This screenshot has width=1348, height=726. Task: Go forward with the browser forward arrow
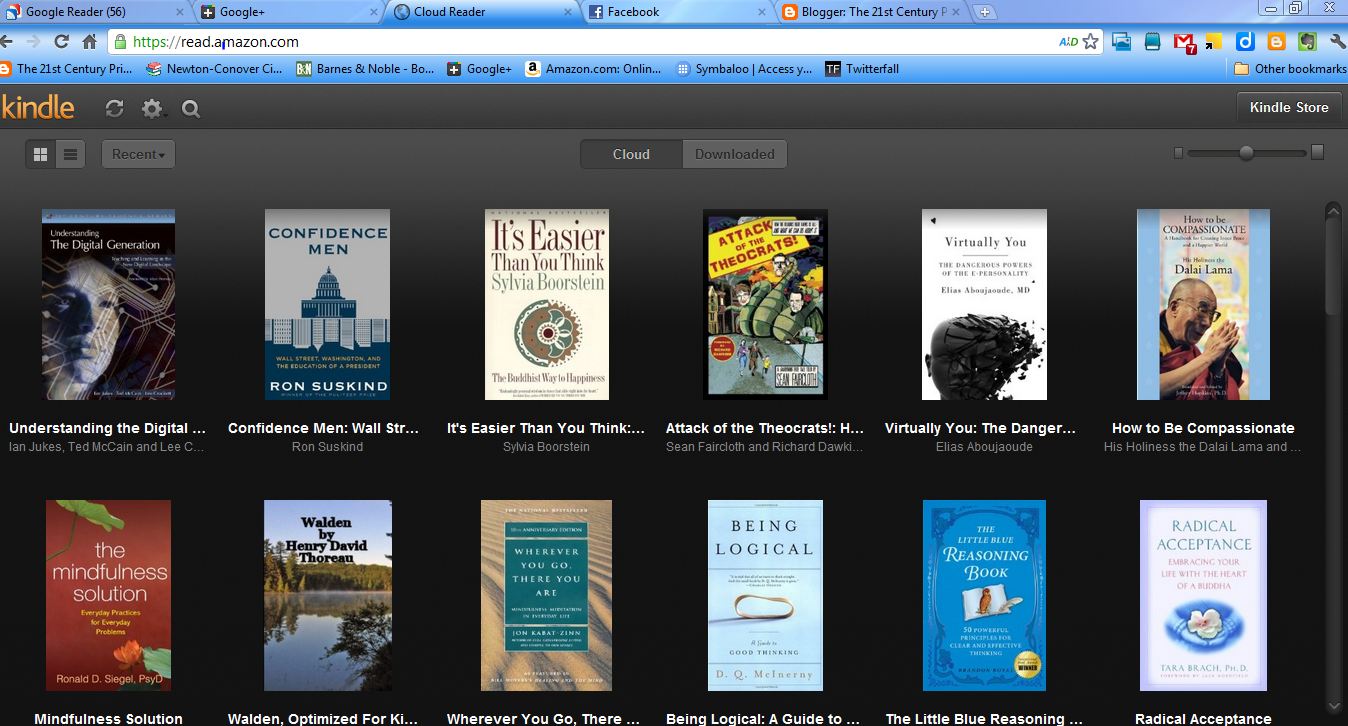[x=34, y=42]
